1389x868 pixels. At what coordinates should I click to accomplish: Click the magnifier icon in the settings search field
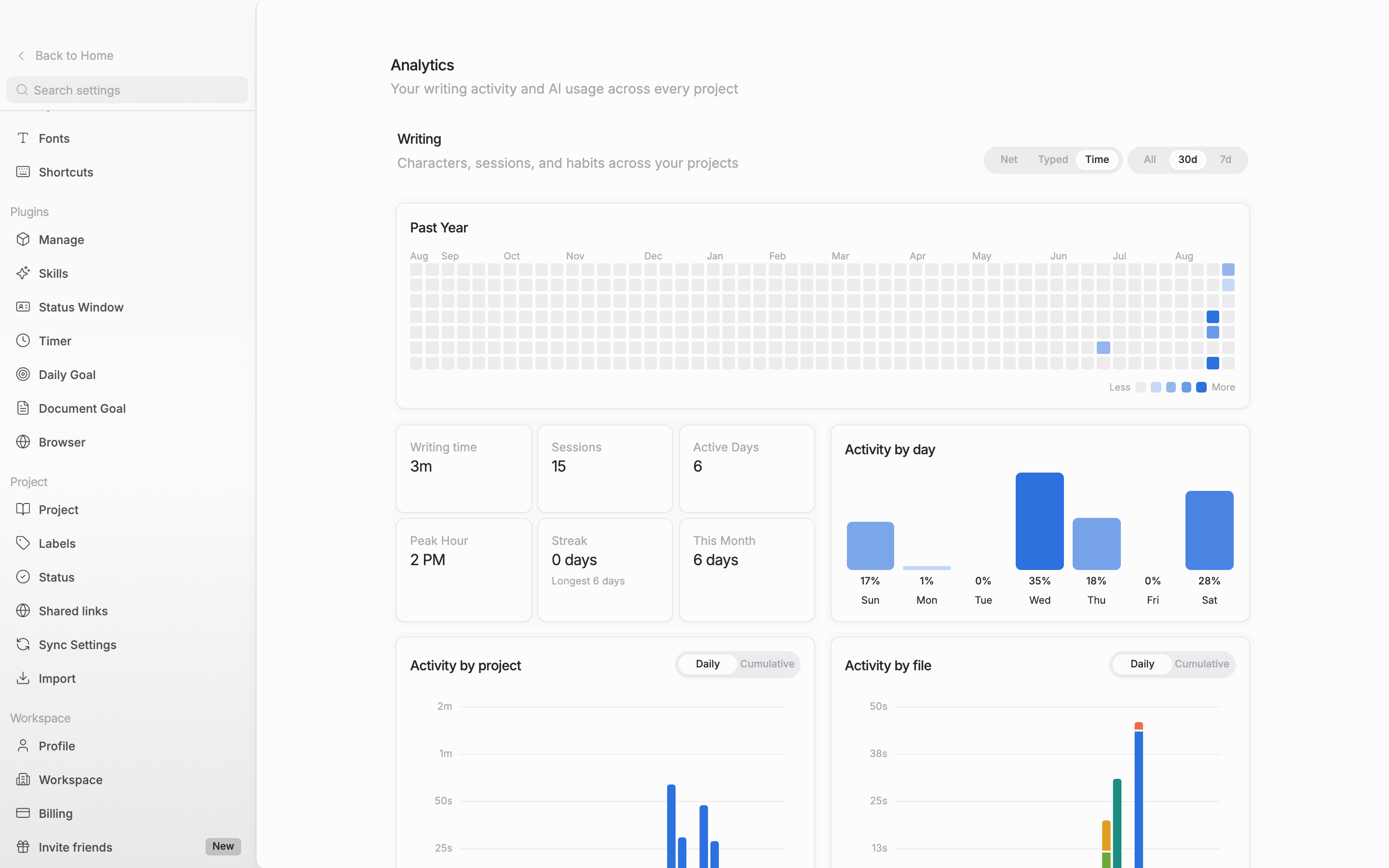pos(22,90)
